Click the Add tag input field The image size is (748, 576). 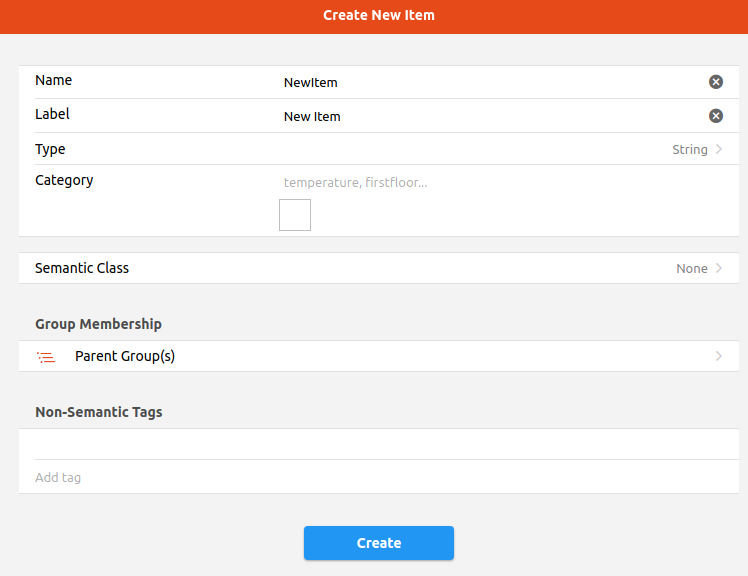(378, 477)
